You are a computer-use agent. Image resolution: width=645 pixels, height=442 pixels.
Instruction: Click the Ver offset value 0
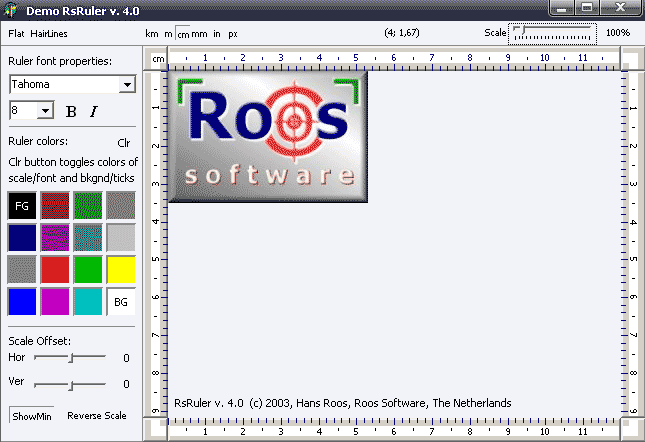[x=126, y=384]
